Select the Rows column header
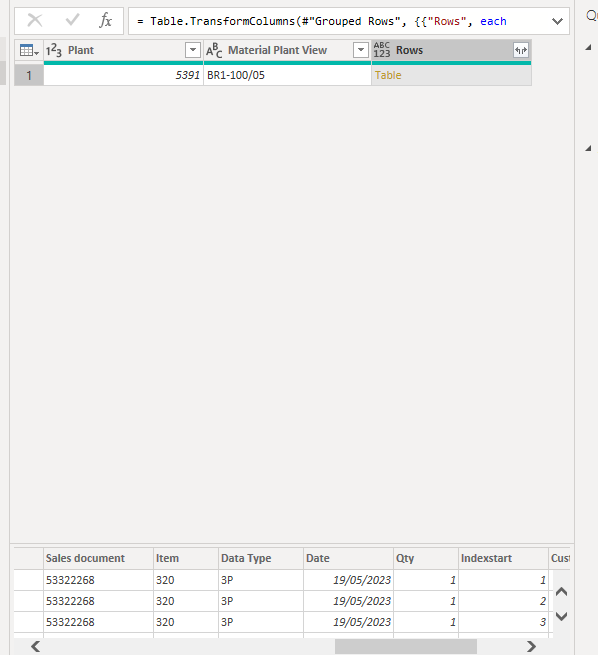This screenshot has width=598, height=655. coord(451,51)
